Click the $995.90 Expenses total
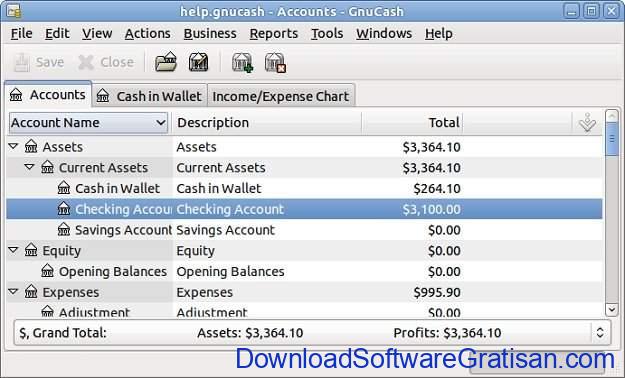 pyautogui.click(x=437, y=292)
